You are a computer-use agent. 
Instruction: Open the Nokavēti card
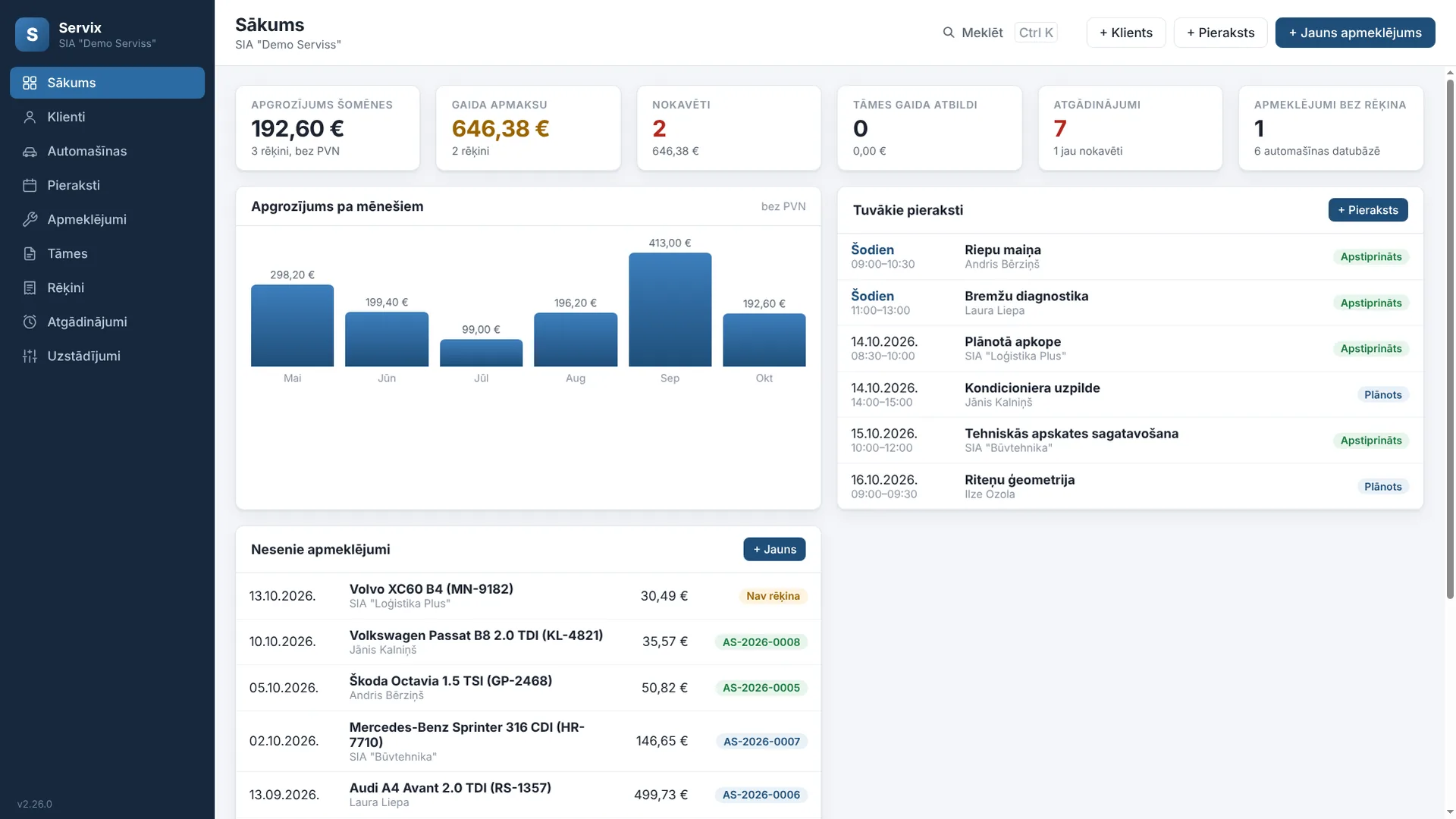[x=728, y=127]
